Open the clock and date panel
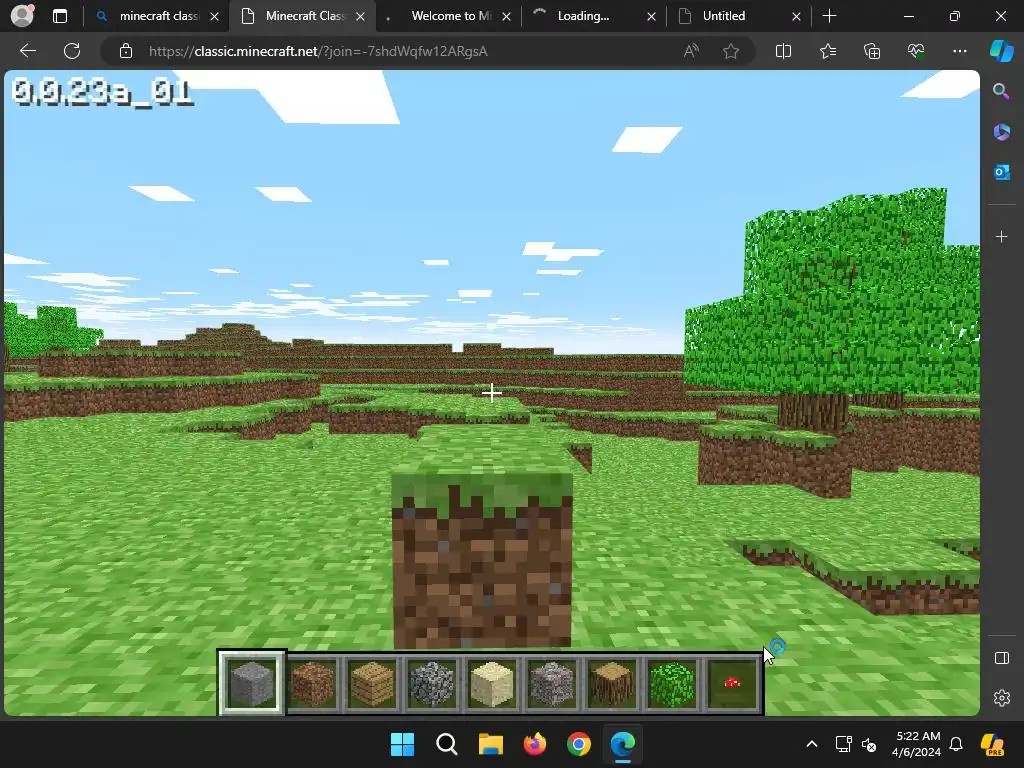 pos(916,744)
